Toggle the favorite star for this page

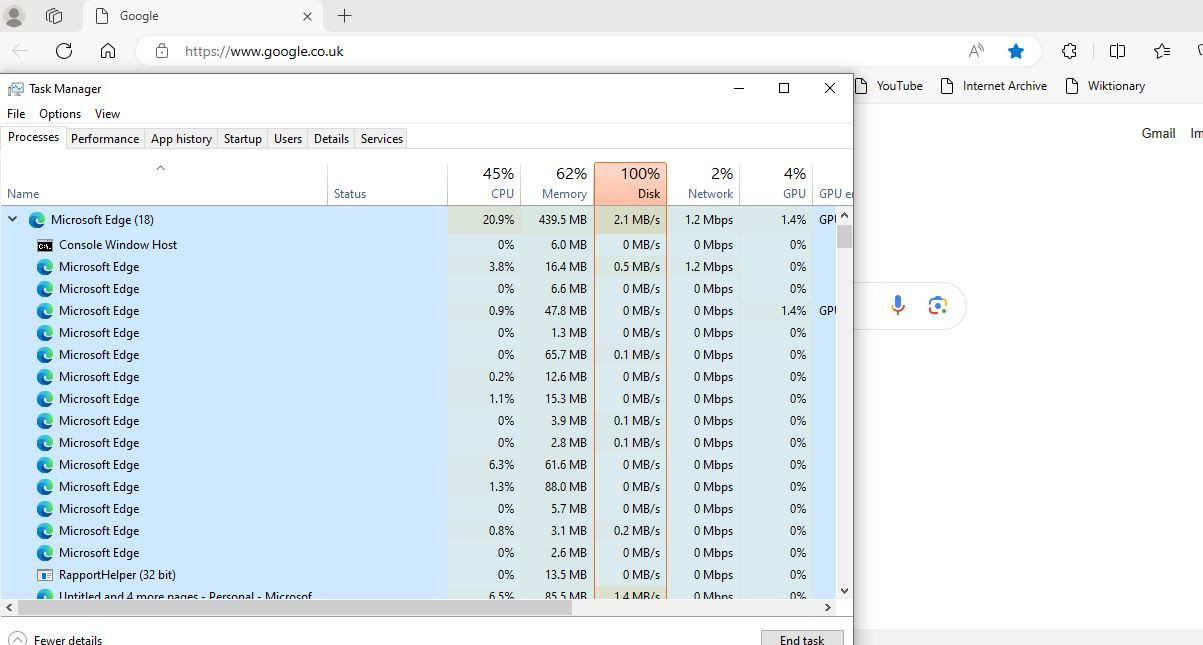[x=1016, y=51]
